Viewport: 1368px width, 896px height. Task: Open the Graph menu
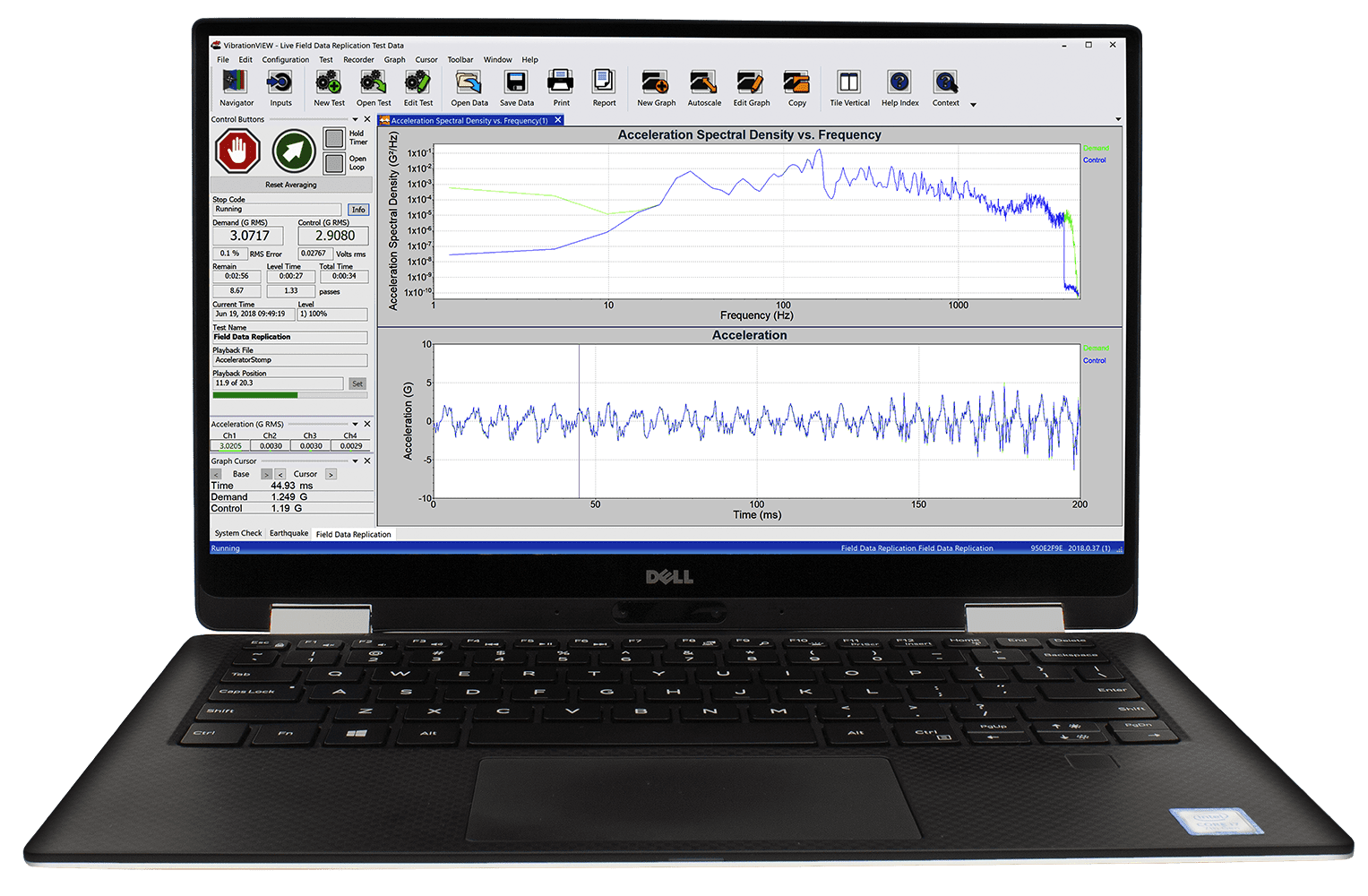pos(395,60)
